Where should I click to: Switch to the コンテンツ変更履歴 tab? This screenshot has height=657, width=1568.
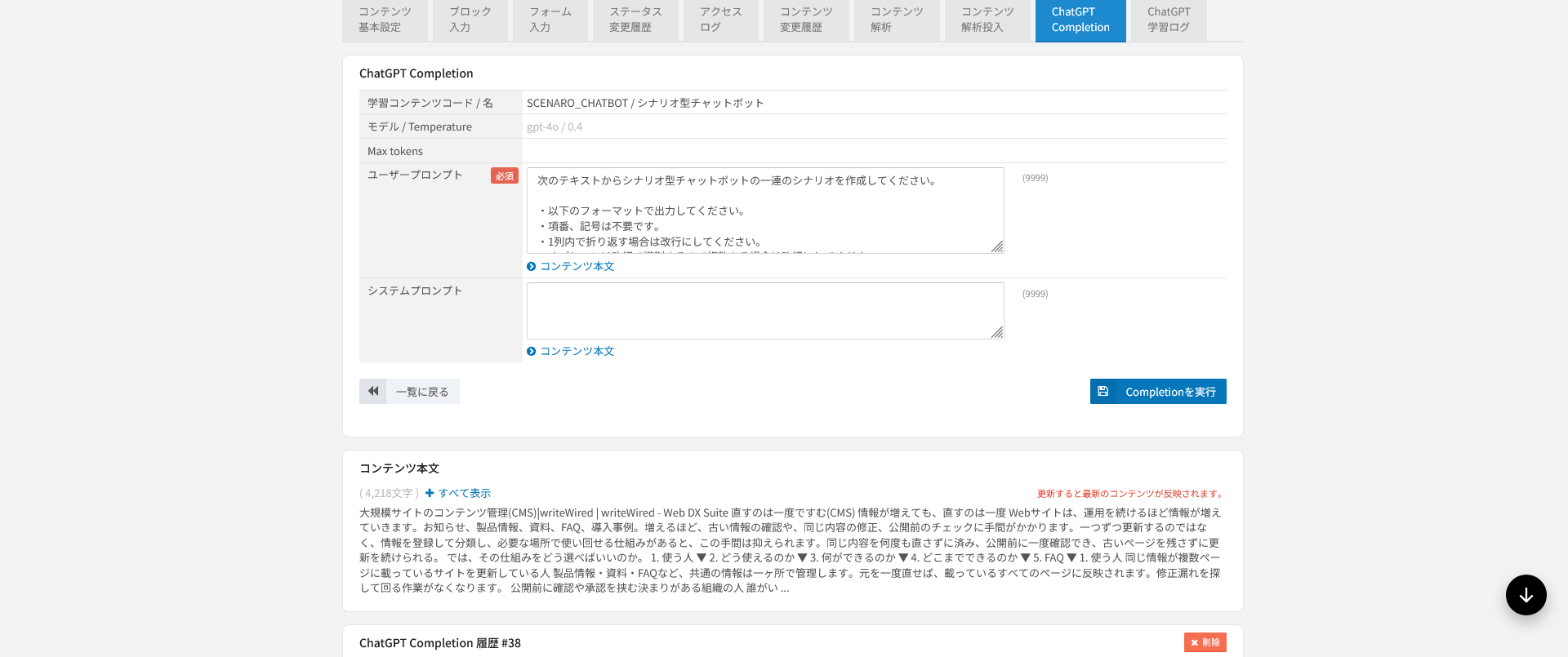(805, 20)
